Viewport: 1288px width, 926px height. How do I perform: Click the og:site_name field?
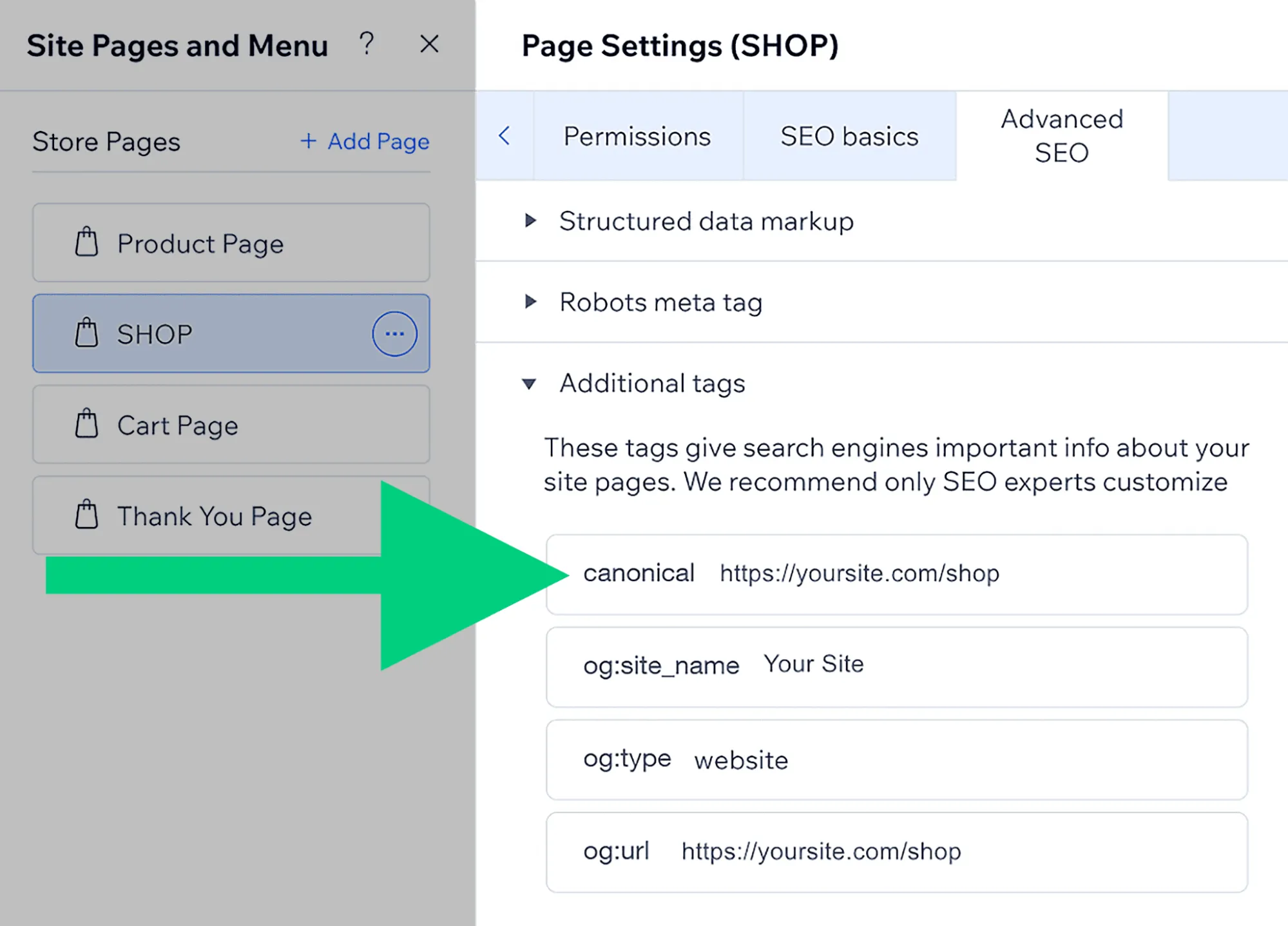pos(896,666)
